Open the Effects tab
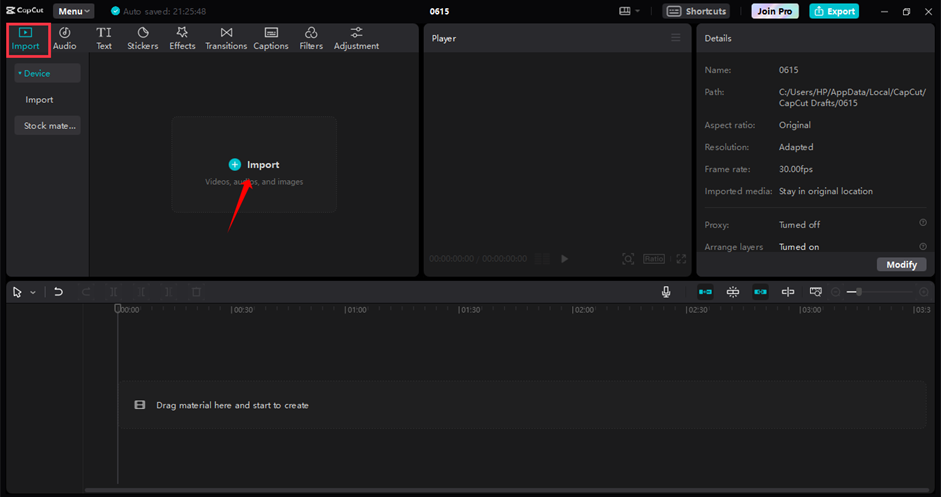 (182, 39)
